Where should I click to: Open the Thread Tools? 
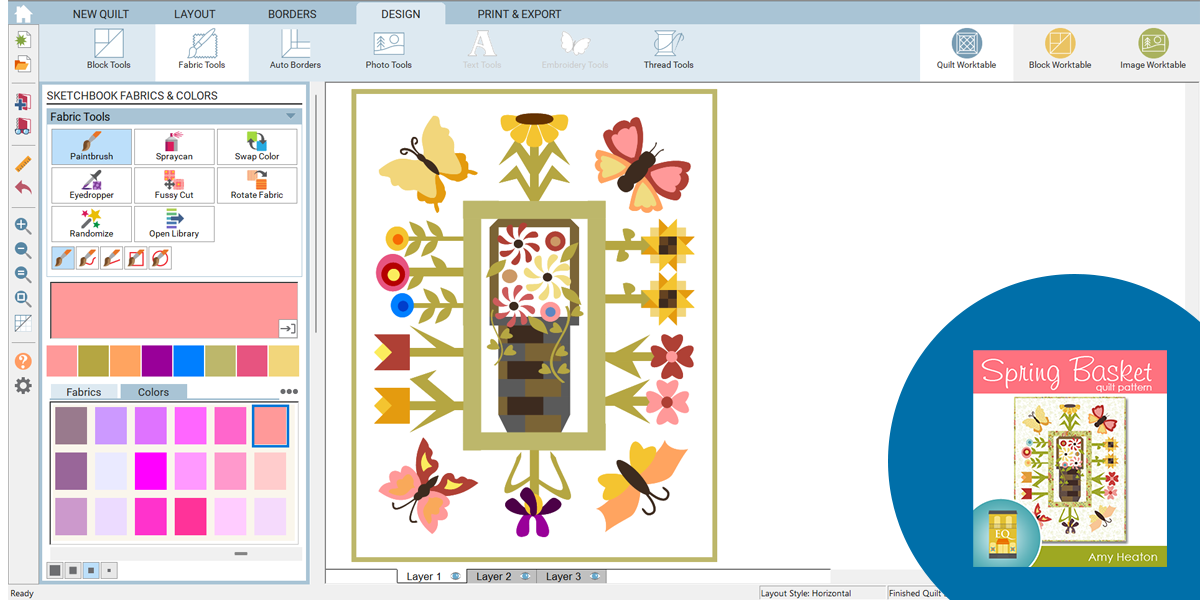668,50
